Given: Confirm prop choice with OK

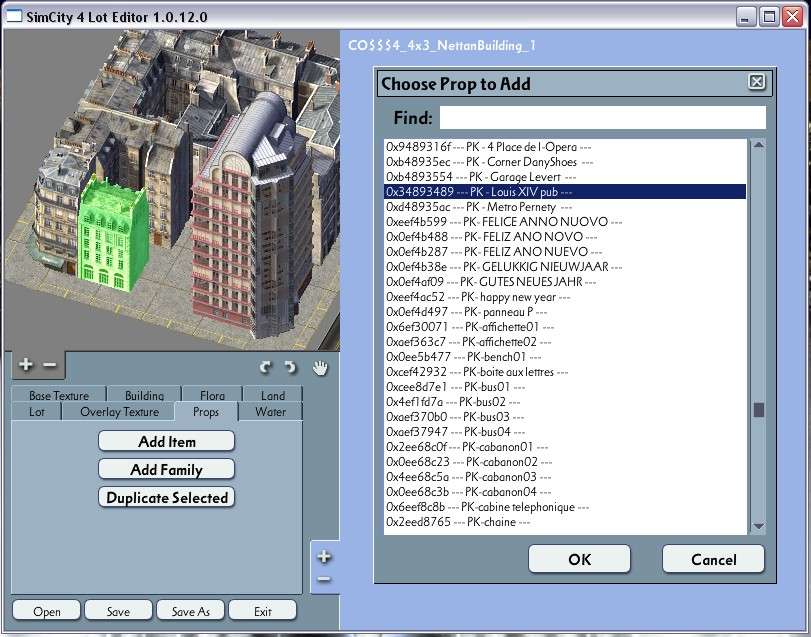Looking at the screenshot, I should pyautogui.click(x=579, y=559).
